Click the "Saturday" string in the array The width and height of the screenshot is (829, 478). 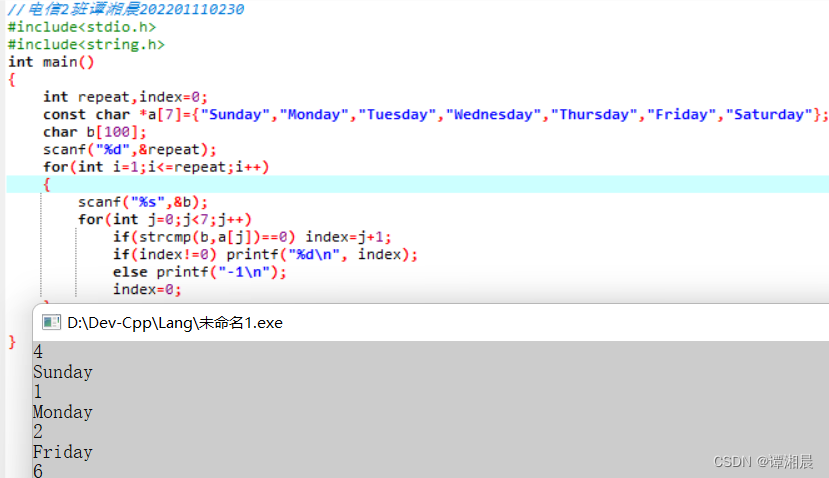769,114
